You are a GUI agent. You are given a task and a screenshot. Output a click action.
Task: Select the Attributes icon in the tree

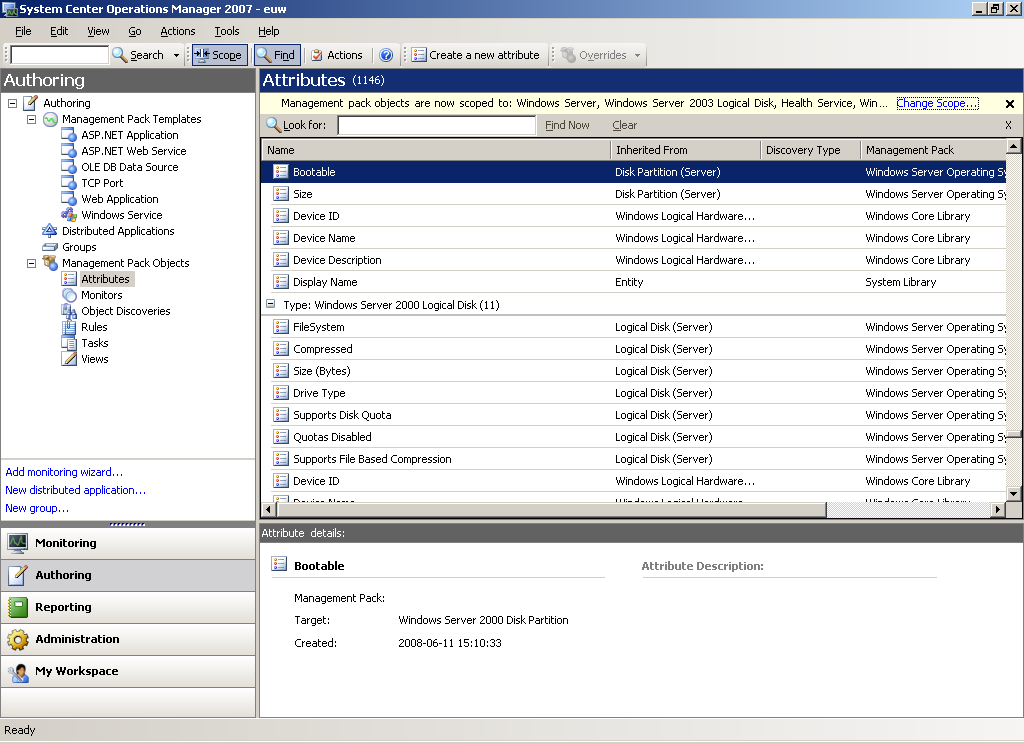[69, 279]
